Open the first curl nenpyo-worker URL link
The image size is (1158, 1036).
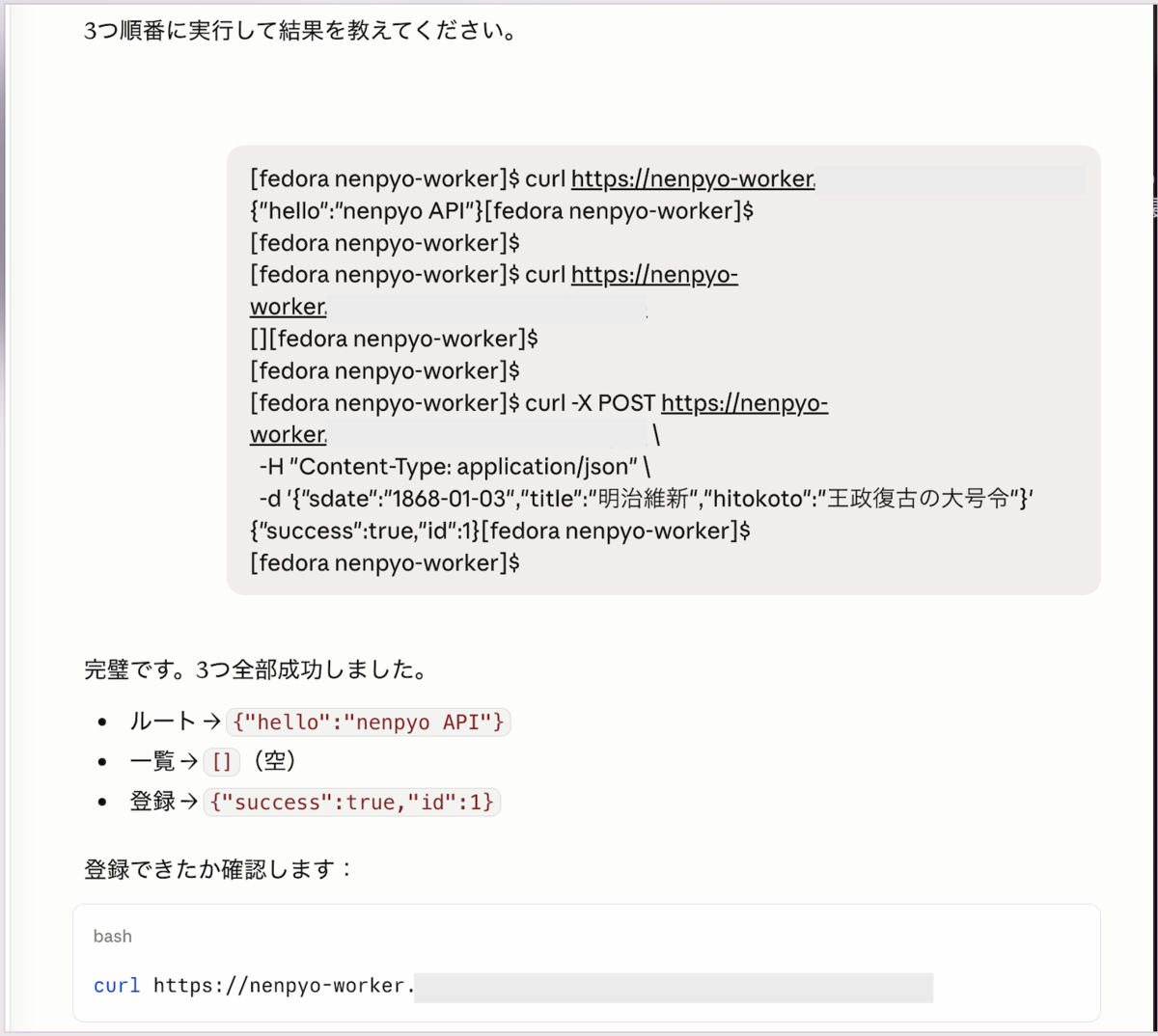tap(693, 178)
